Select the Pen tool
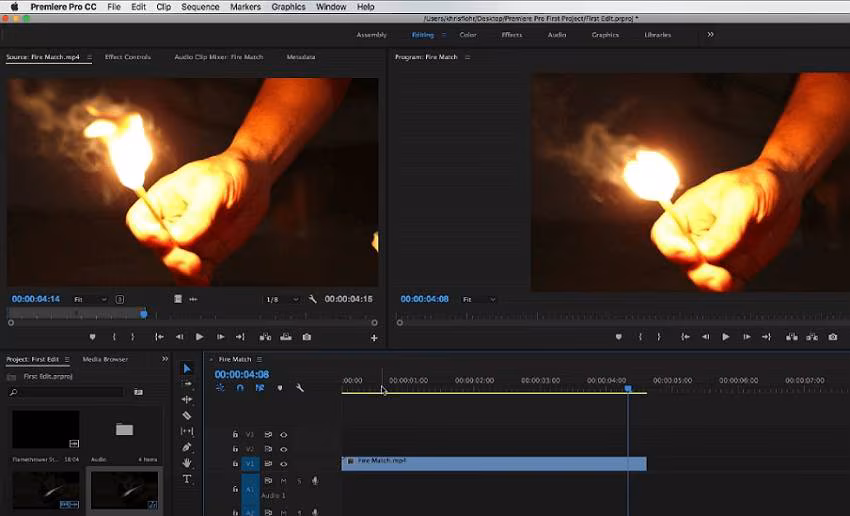The width and height of the screenshot is (850, 516). [x=187, y=447]
